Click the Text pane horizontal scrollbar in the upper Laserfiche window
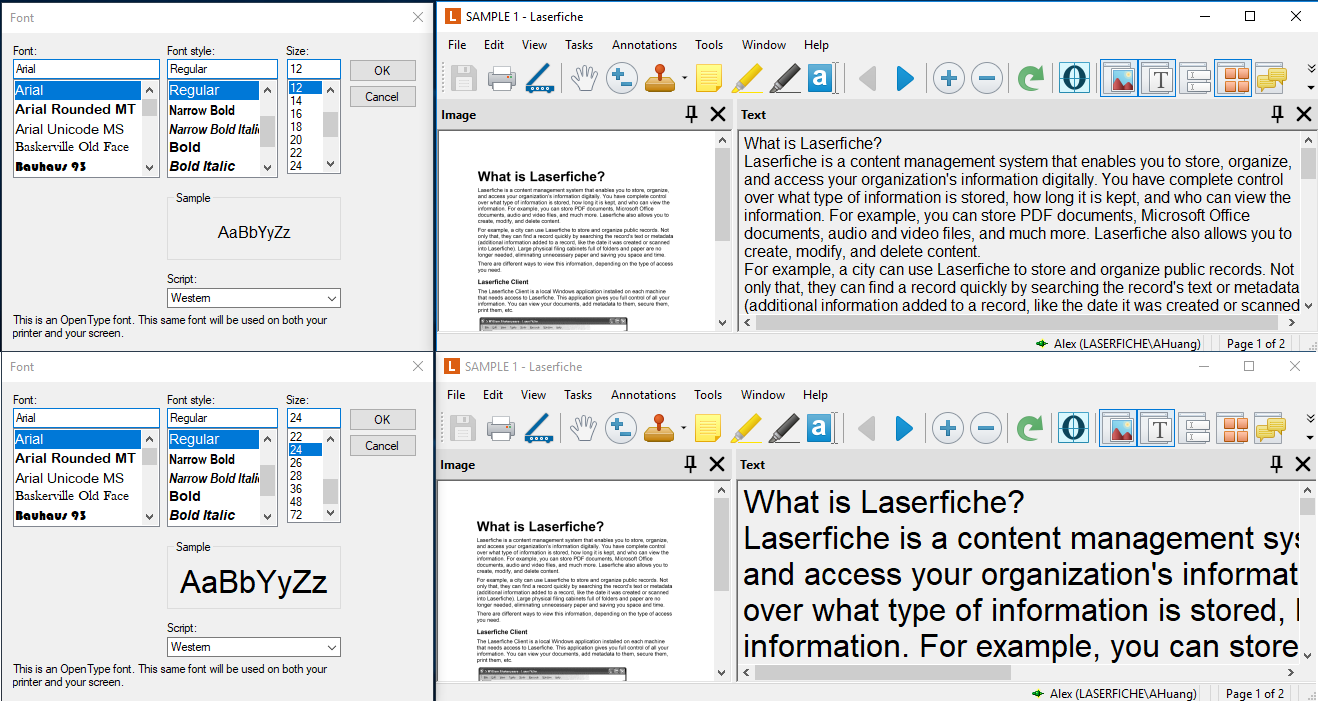The width and height of the screenshot is (1318, 701). (x=1019, y=323)
